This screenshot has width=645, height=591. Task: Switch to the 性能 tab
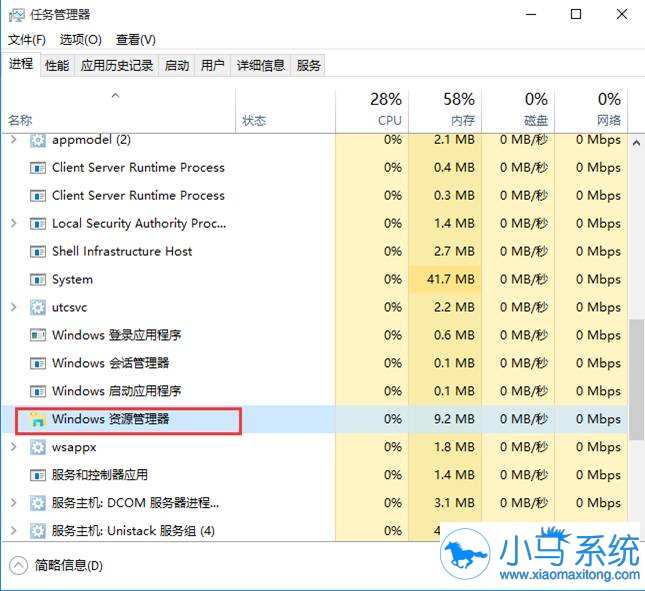point(57,65)
